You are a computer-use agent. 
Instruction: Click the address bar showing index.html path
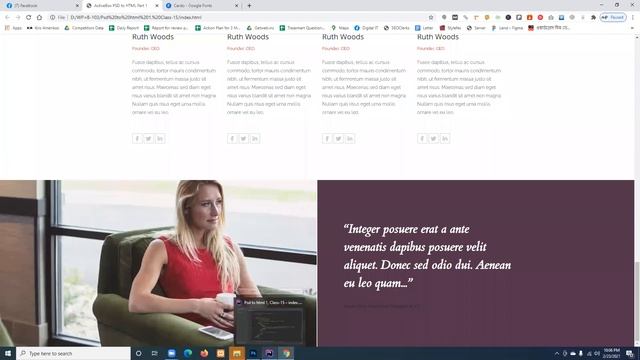pyautogui.click(x=241, y=18)
